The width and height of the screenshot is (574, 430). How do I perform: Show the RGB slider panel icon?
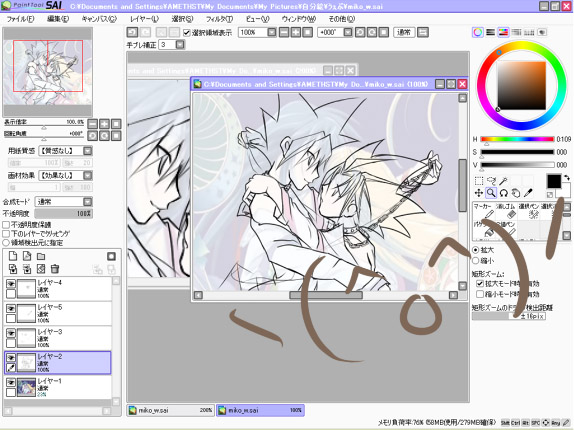491,32
